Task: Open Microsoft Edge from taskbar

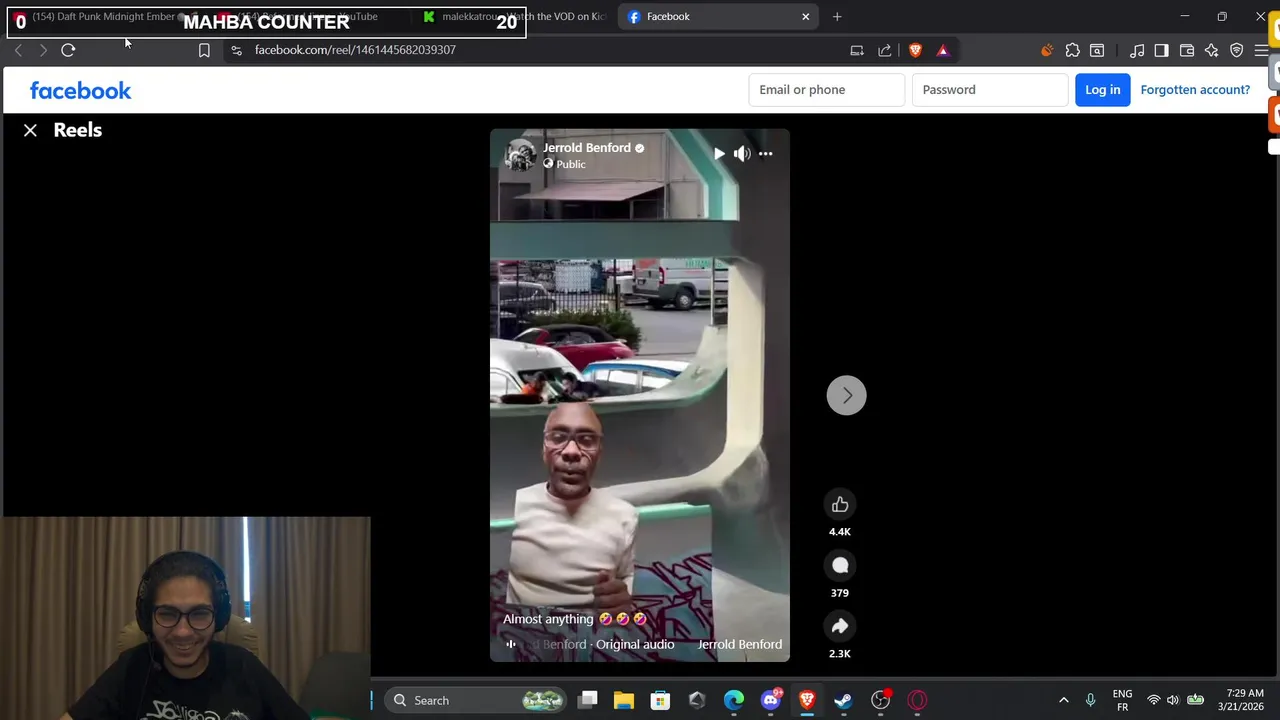Action: click(734, 701)
